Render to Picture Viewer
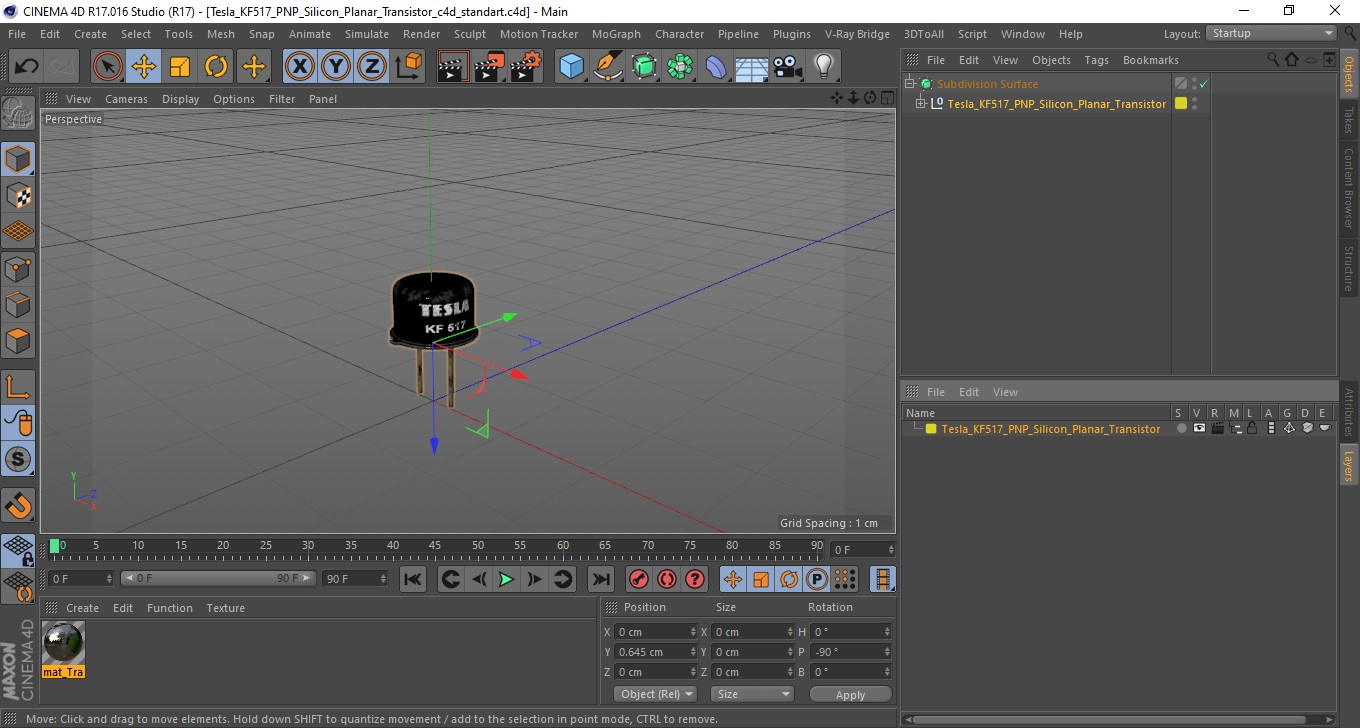 [x=490, y=67]
